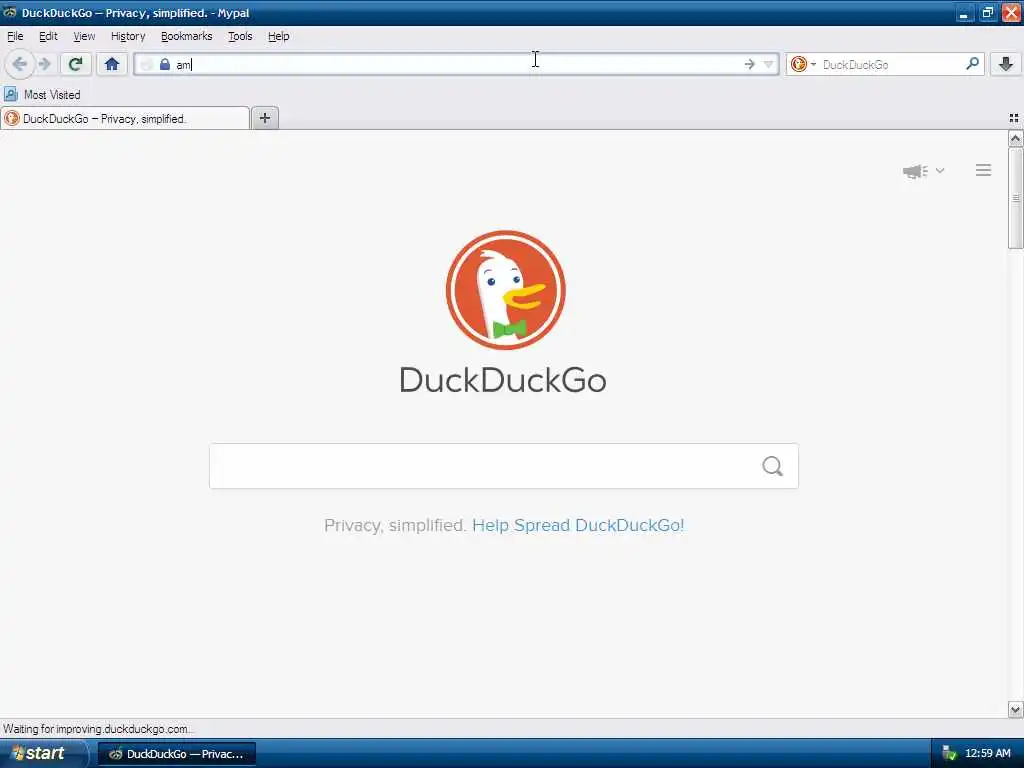
Task: Select the DuckDuckGo taskbar window button
Action: 176,754
